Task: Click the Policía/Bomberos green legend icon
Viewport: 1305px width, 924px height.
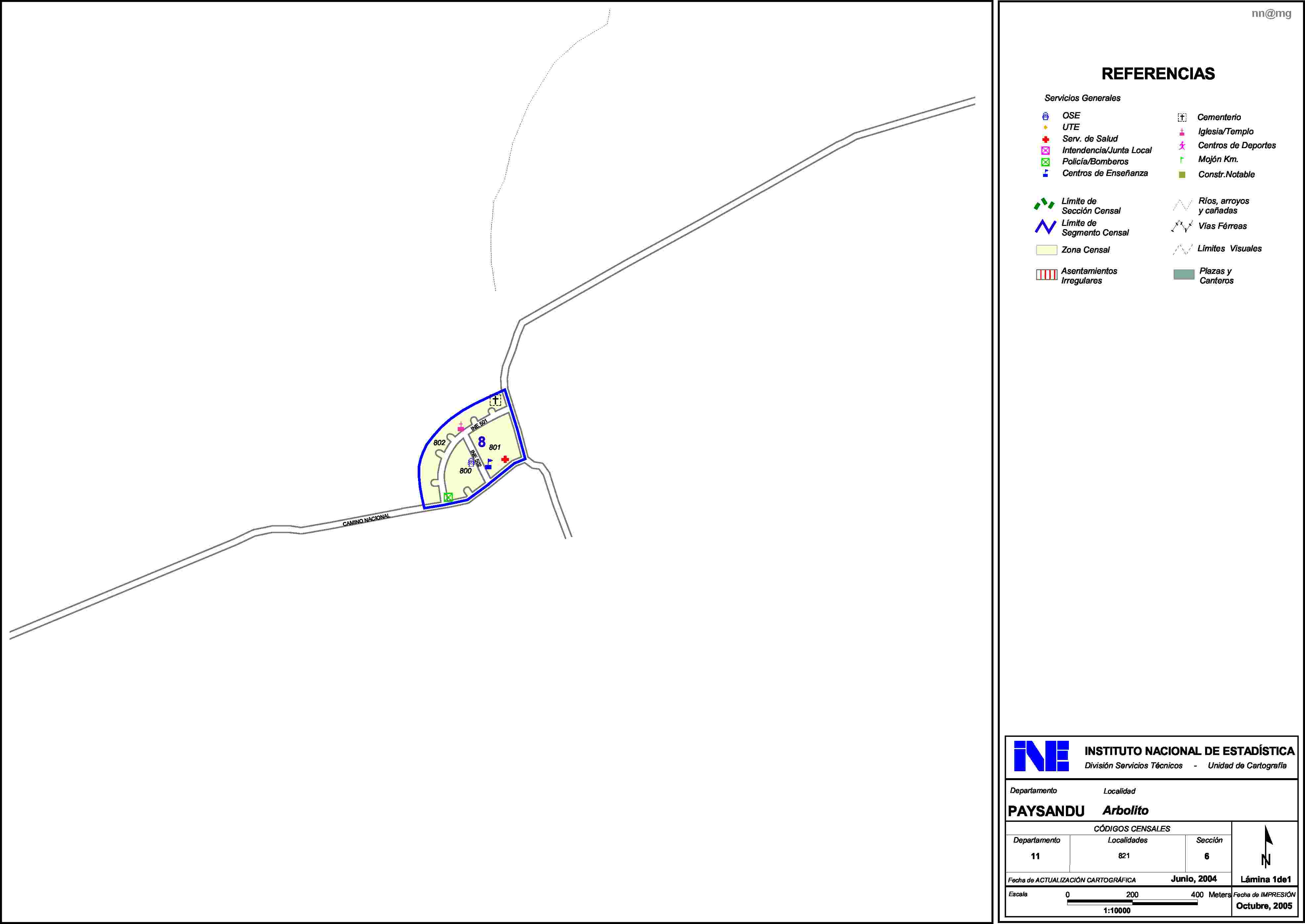Action: (x=1045, y=162)
